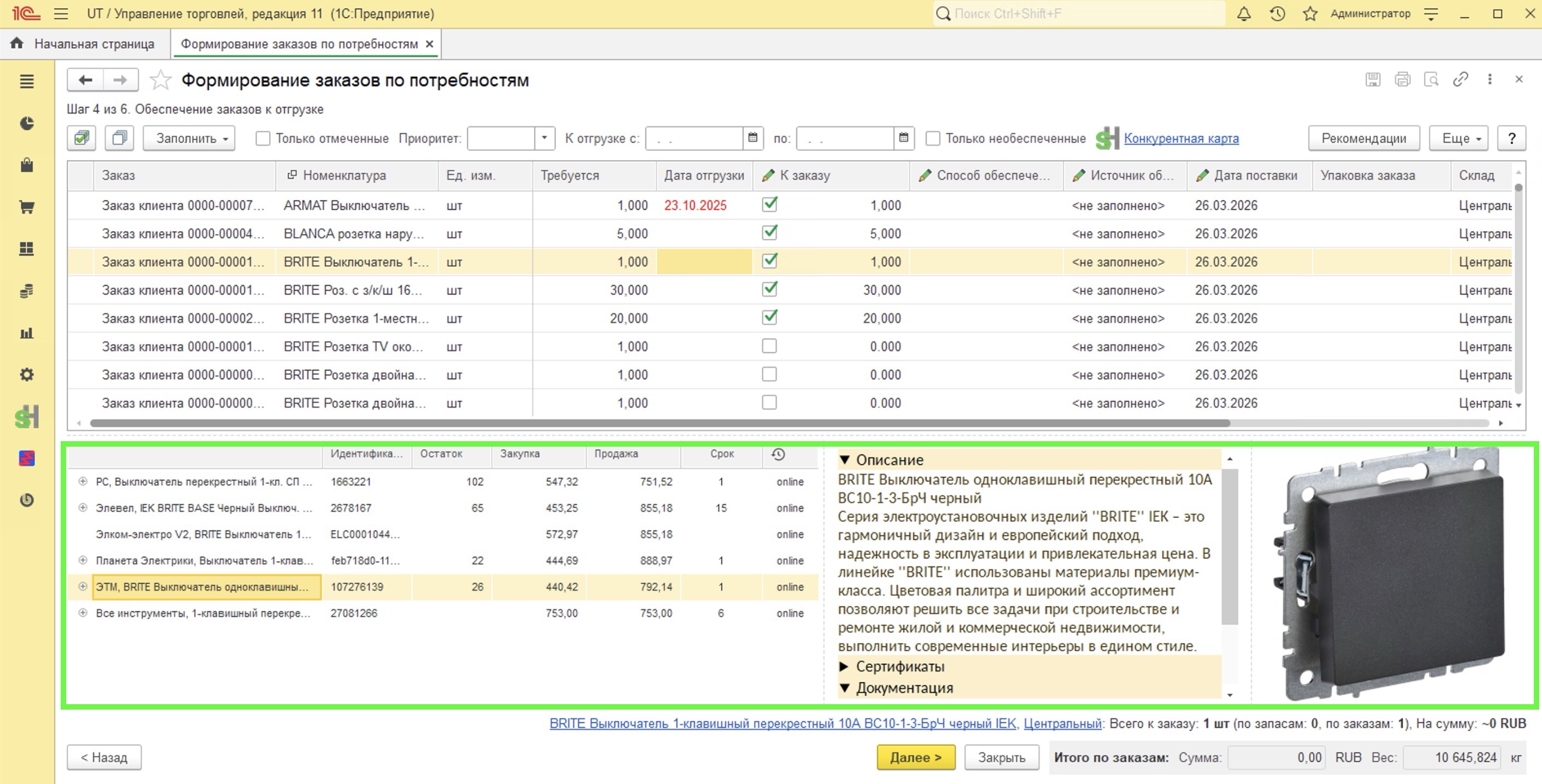
Task: Add form to favorites with star icon
Action: coord(160,80)
